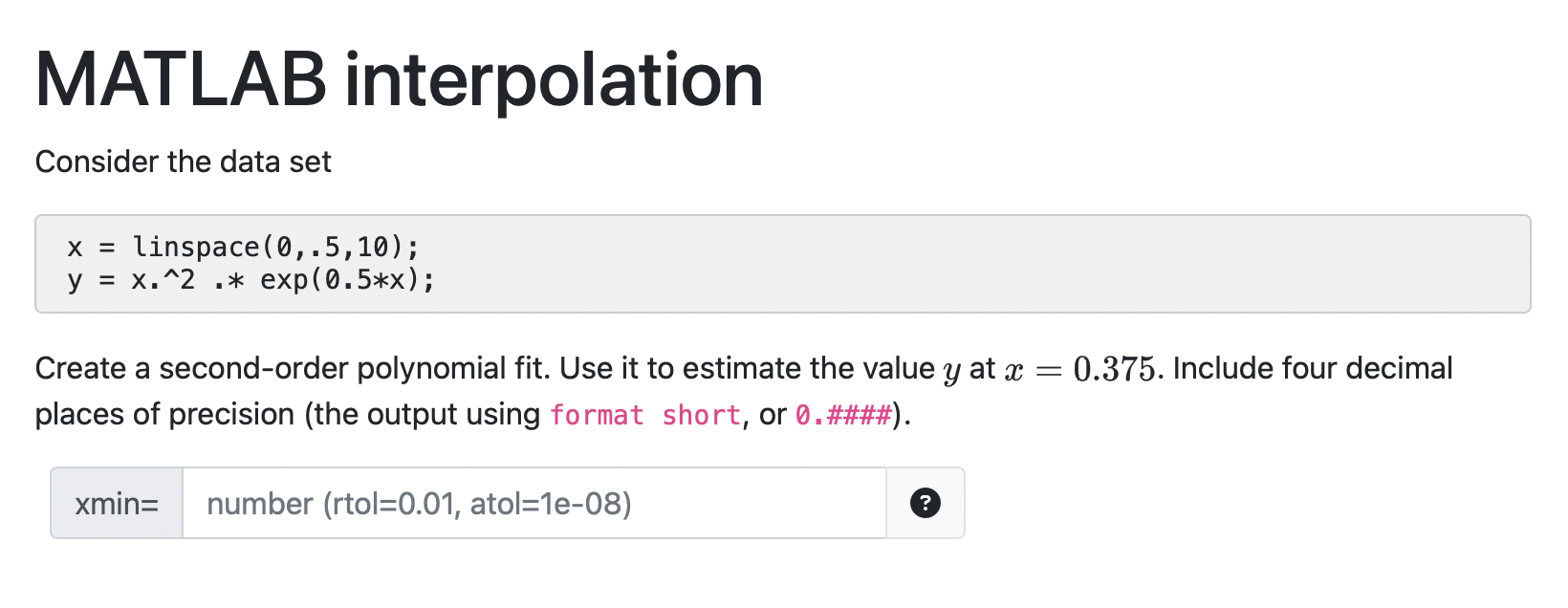Click the y = x.^2 code line
This screenshot has height=608, width=1568.
250,280
